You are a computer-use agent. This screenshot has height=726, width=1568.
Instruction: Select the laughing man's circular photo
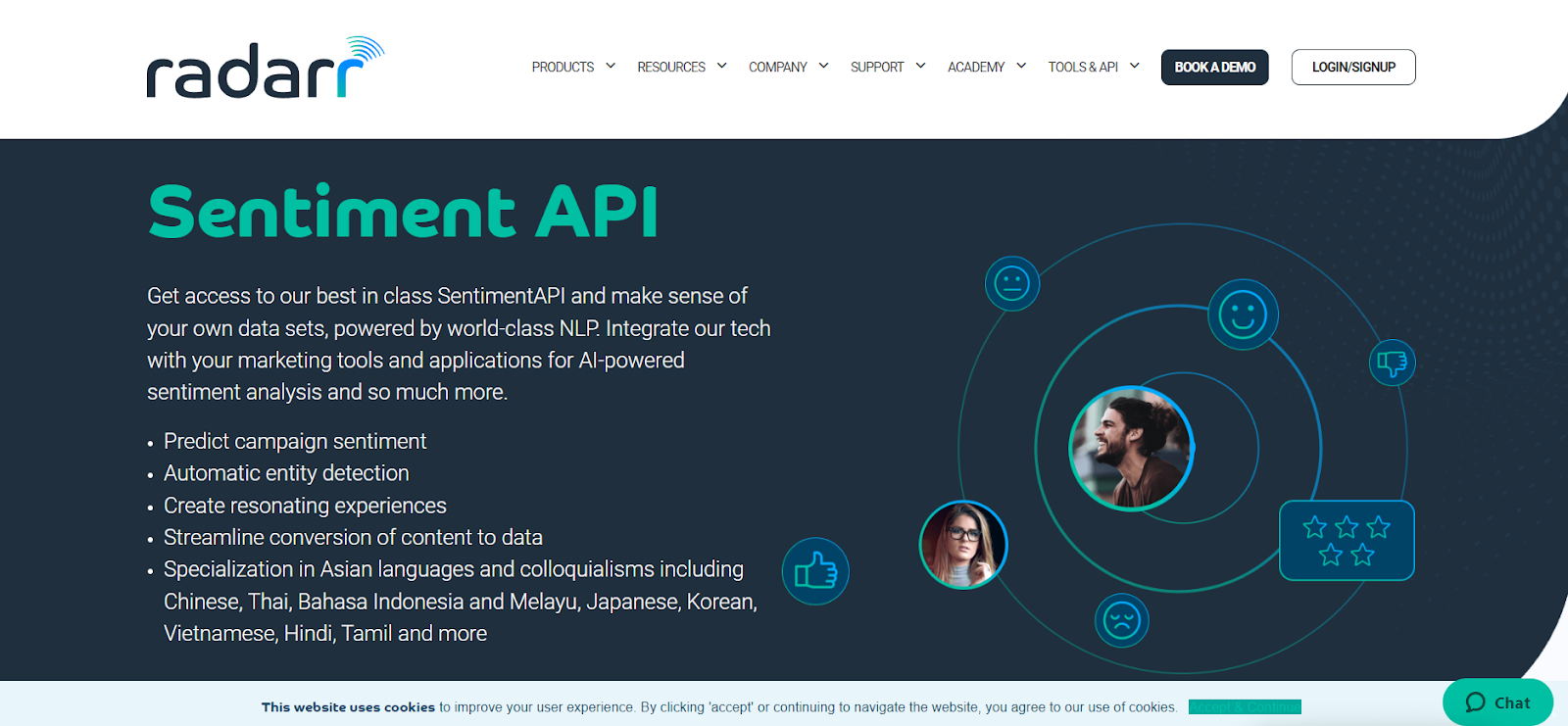(x=1131, y=448)
